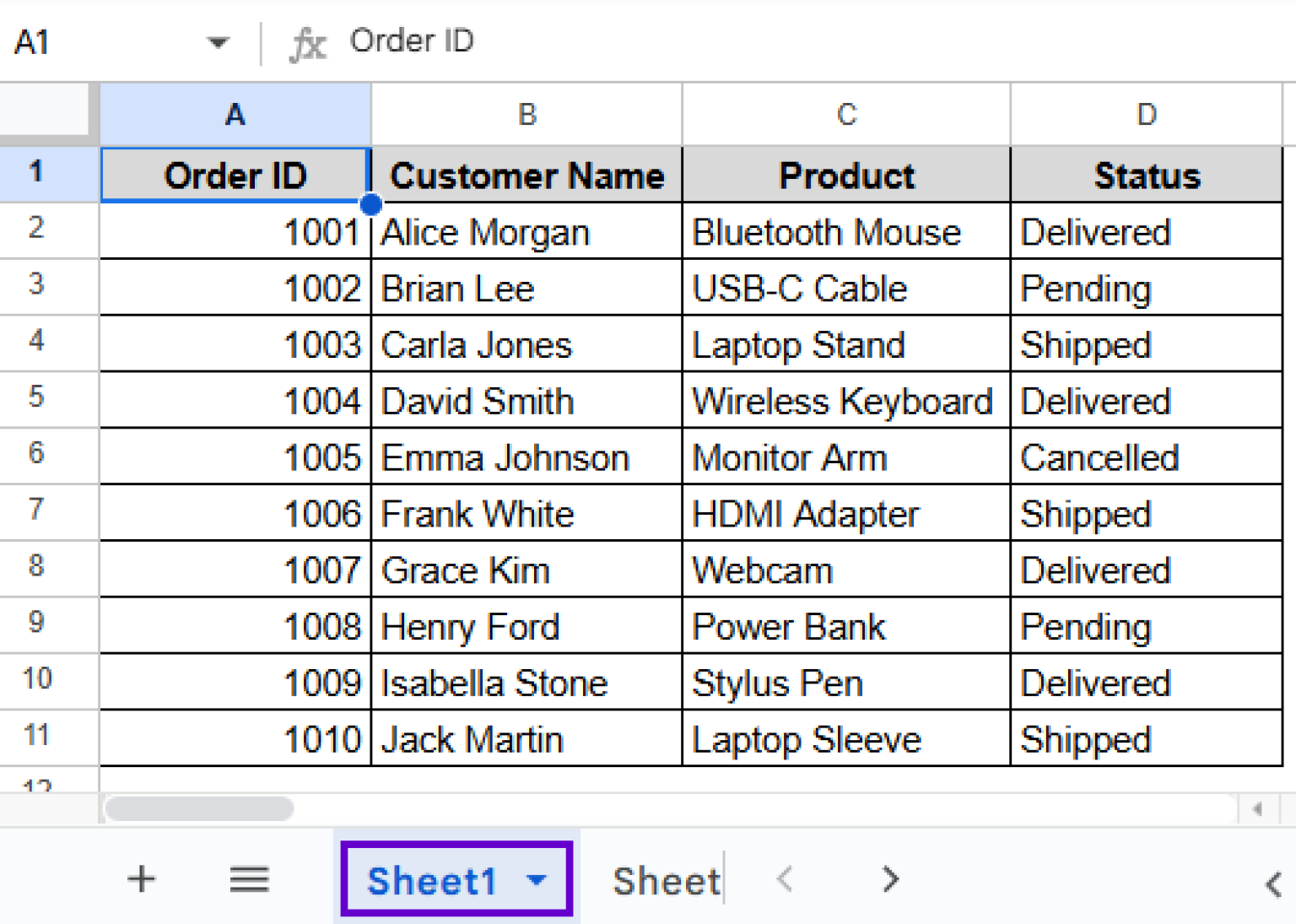Image resolution: width=1296 pixels, height=924 pixels.
Task: Select the Order ID header cell
Action: tap(235, 175)
